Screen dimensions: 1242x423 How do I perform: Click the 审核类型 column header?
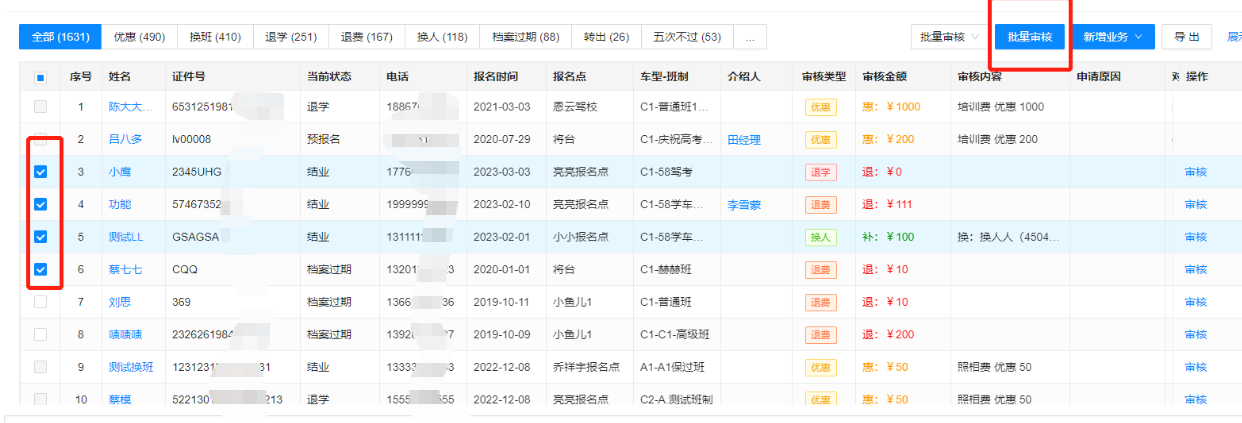[x=824, y=77]
